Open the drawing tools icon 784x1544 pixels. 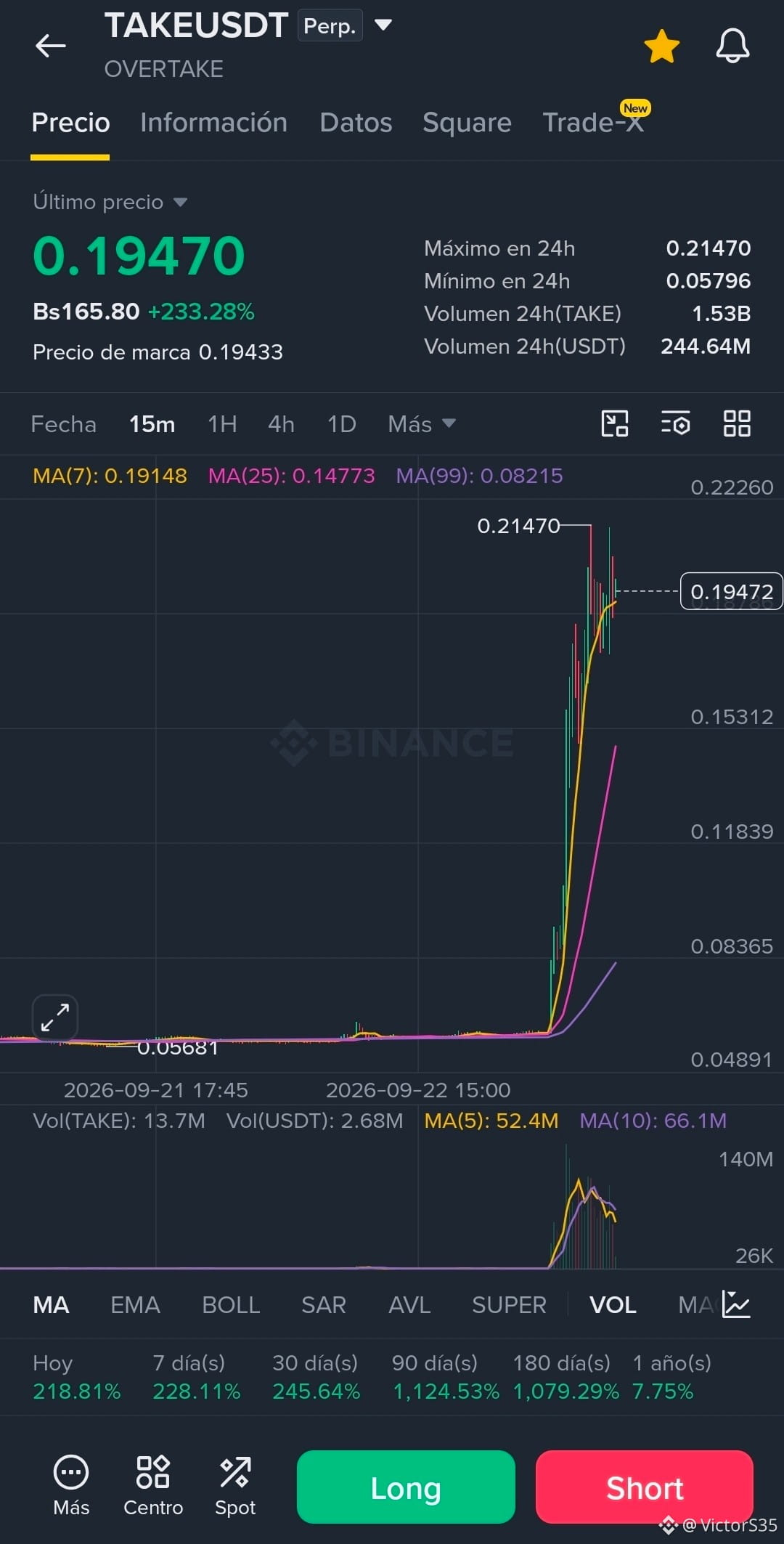pos(615,423)
